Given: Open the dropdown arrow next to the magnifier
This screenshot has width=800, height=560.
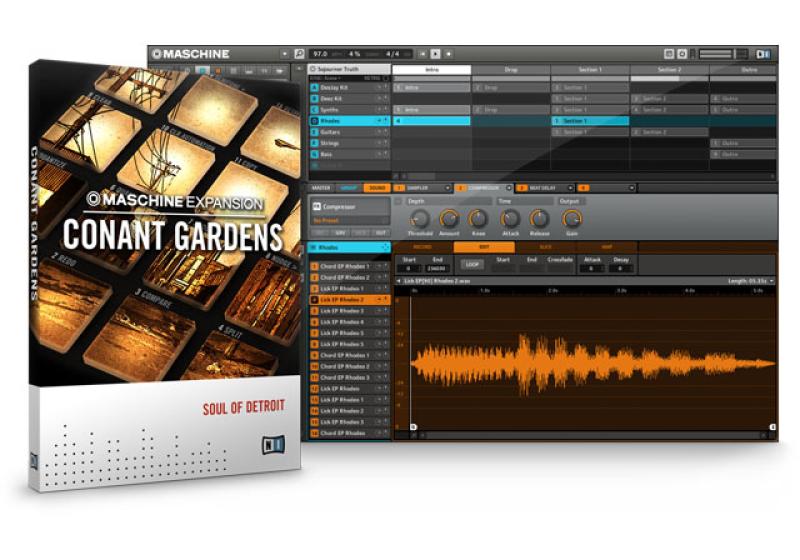Looking at the screenshot, I should point(285,54).
